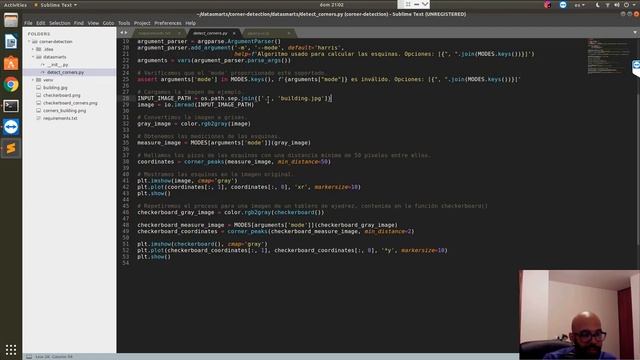Screen dimensions: 640x360
Task: Expand the .idea folder arrow
Action: [x=33, y=49]
